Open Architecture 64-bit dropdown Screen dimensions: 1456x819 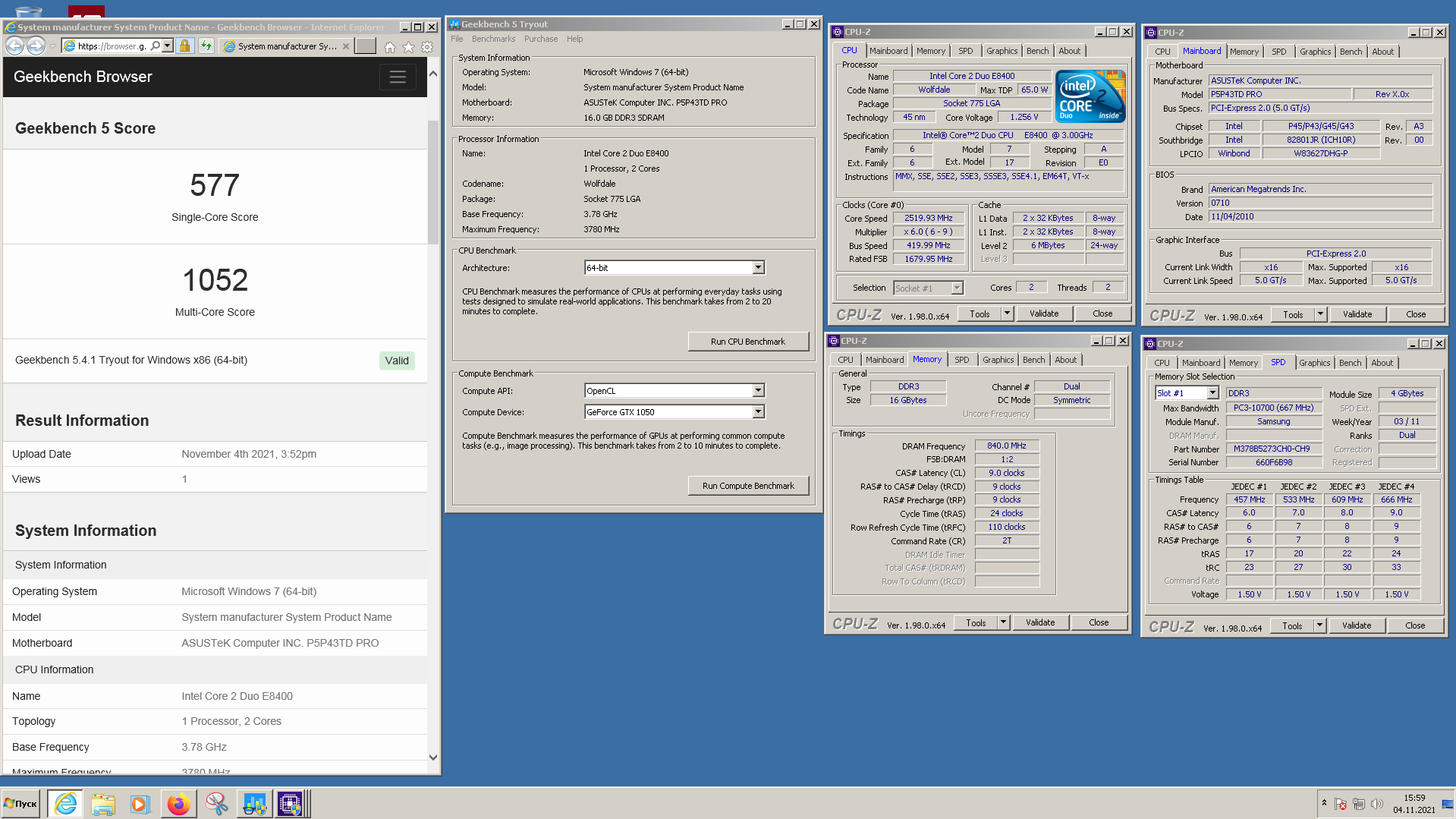coord(758,268)
